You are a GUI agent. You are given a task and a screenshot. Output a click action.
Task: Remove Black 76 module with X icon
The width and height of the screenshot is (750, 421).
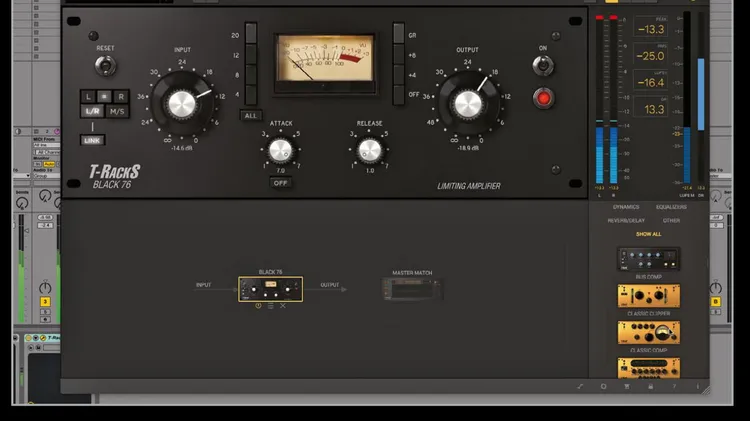[283, 306]
